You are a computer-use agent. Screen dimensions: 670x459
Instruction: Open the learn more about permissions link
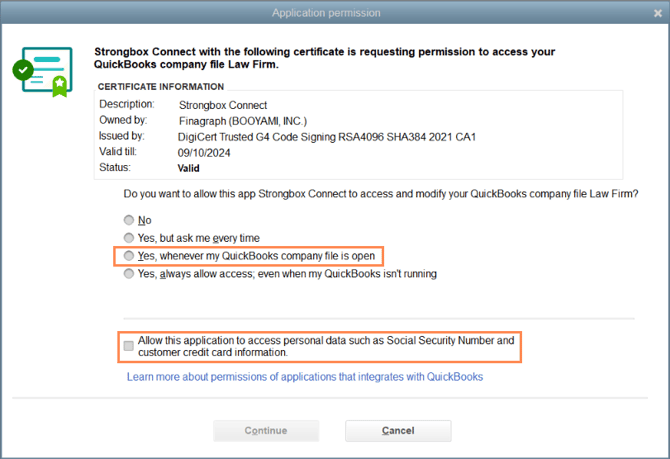pos(305,377)
